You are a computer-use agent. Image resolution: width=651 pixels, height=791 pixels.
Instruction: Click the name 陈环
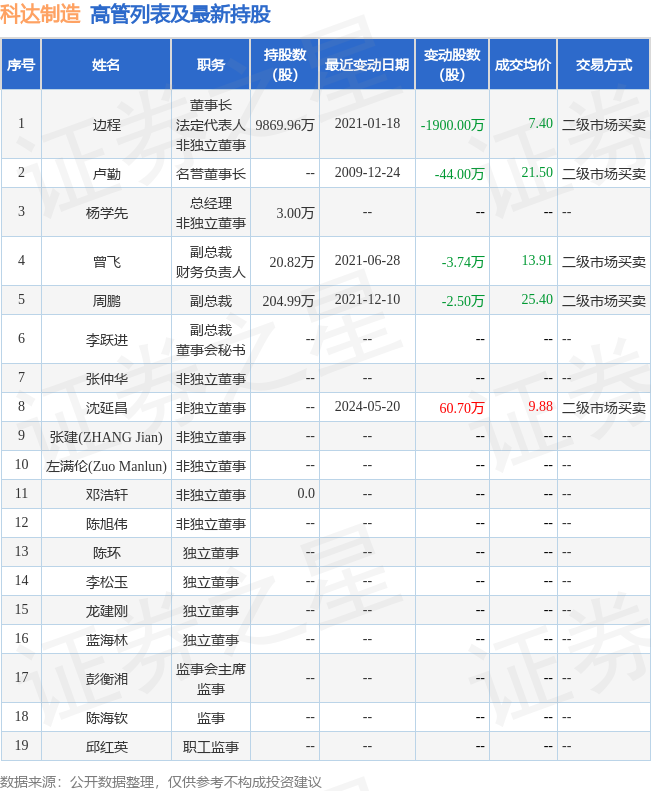pos(106,553)
